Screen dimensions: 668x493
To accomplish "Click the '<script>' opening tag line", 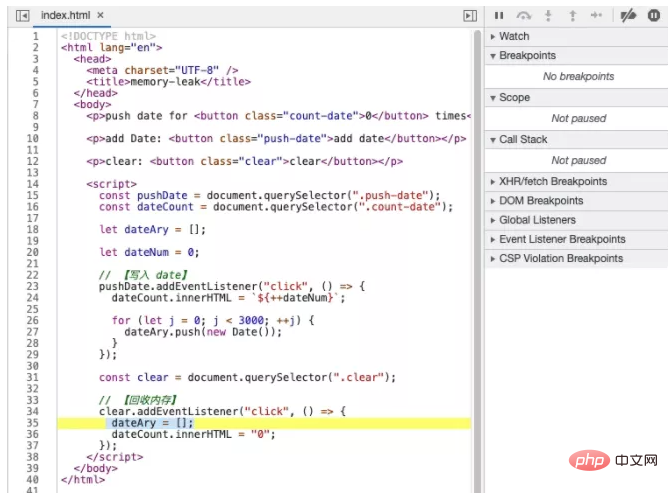I will click(112, 184).
